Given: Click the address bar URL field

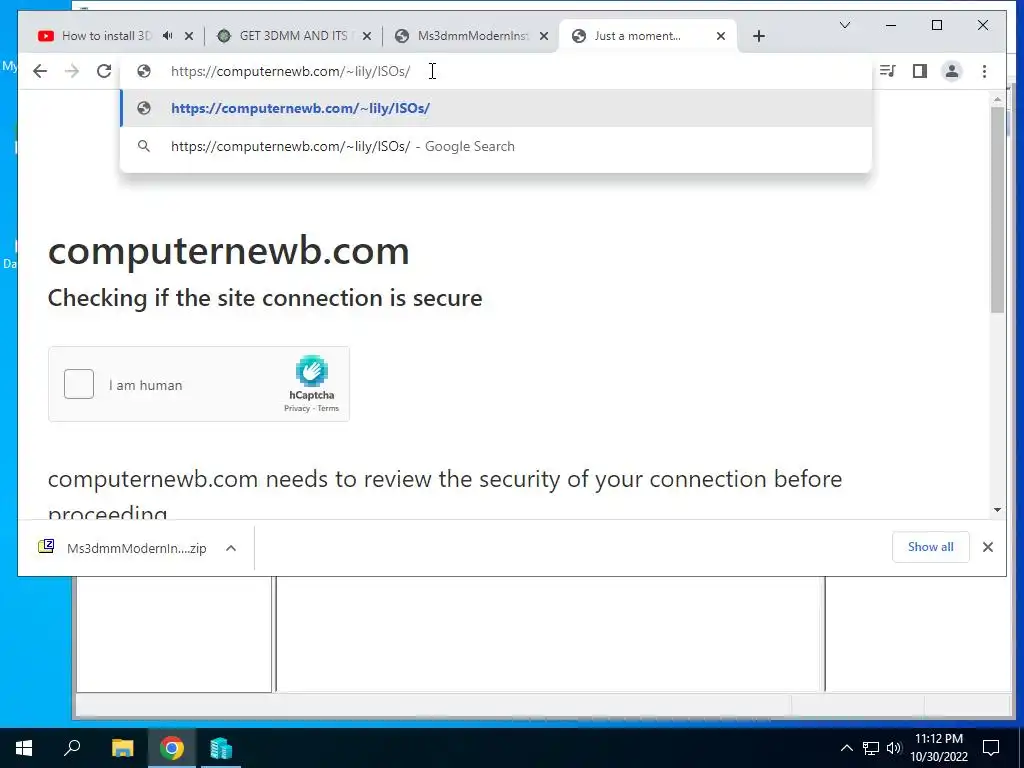Looking at the screenshot, I should click(x=496, y=71).
